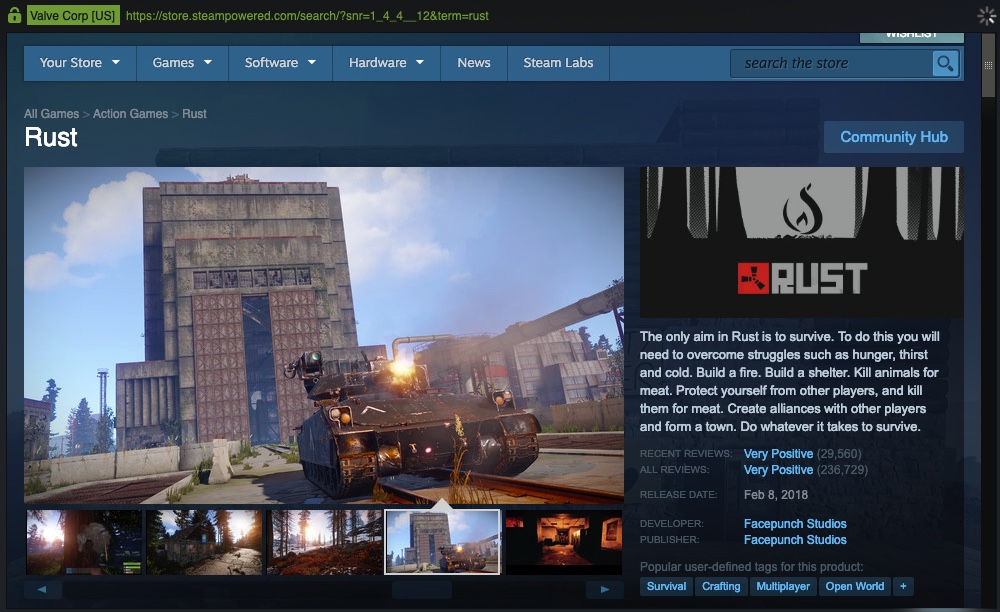This screenshot has width=1000, height=612.
Task: Open the Action Games breadcrumb link
Action: pyautogui.click(x=130, y=114)
